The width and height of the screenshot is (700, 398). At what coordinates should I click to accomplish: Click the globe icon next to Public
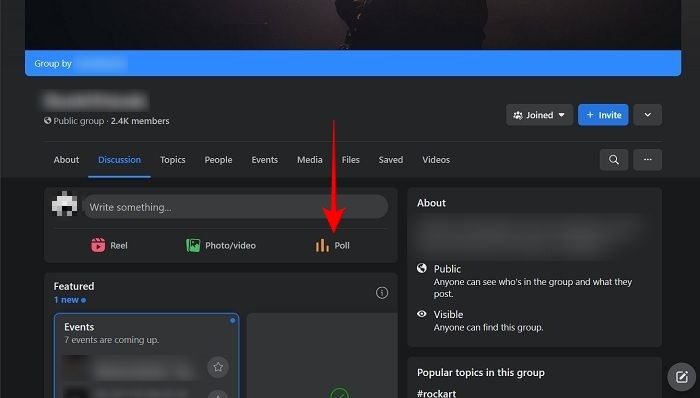(x=421, y=268)
